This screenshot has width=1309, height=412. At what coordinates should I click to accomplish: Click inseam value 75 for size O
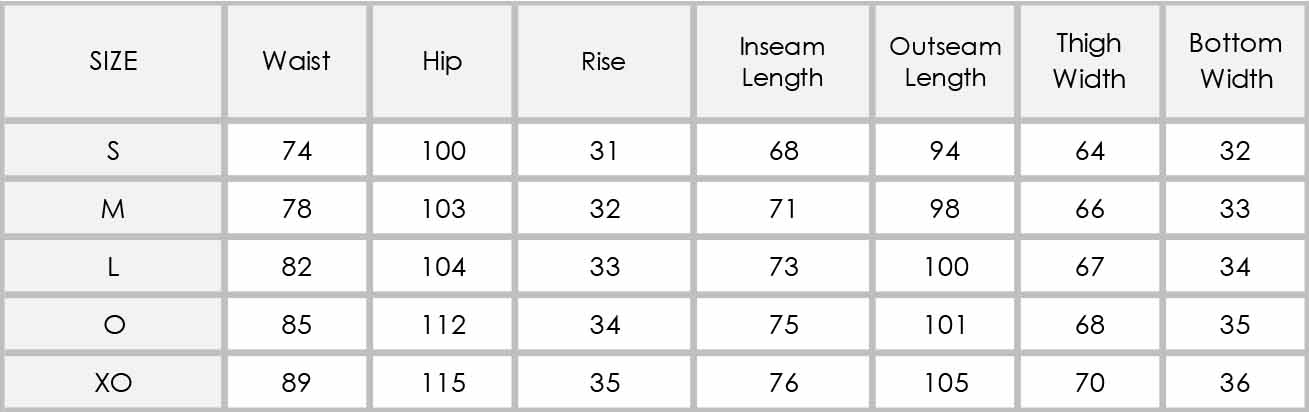[782, 325]
